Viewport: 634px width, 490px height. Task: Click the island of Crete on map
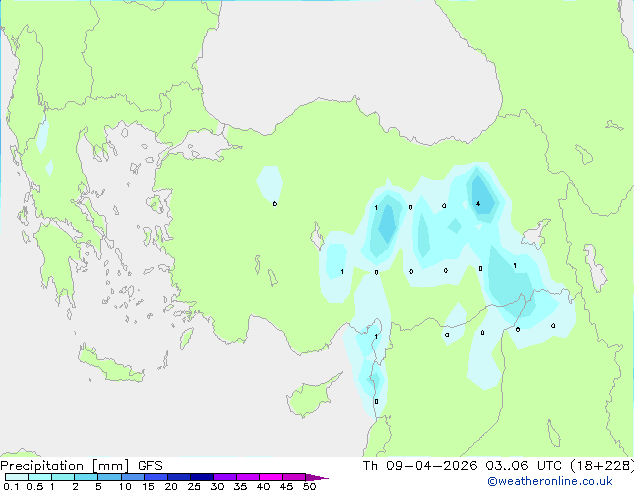pos(110,365)
